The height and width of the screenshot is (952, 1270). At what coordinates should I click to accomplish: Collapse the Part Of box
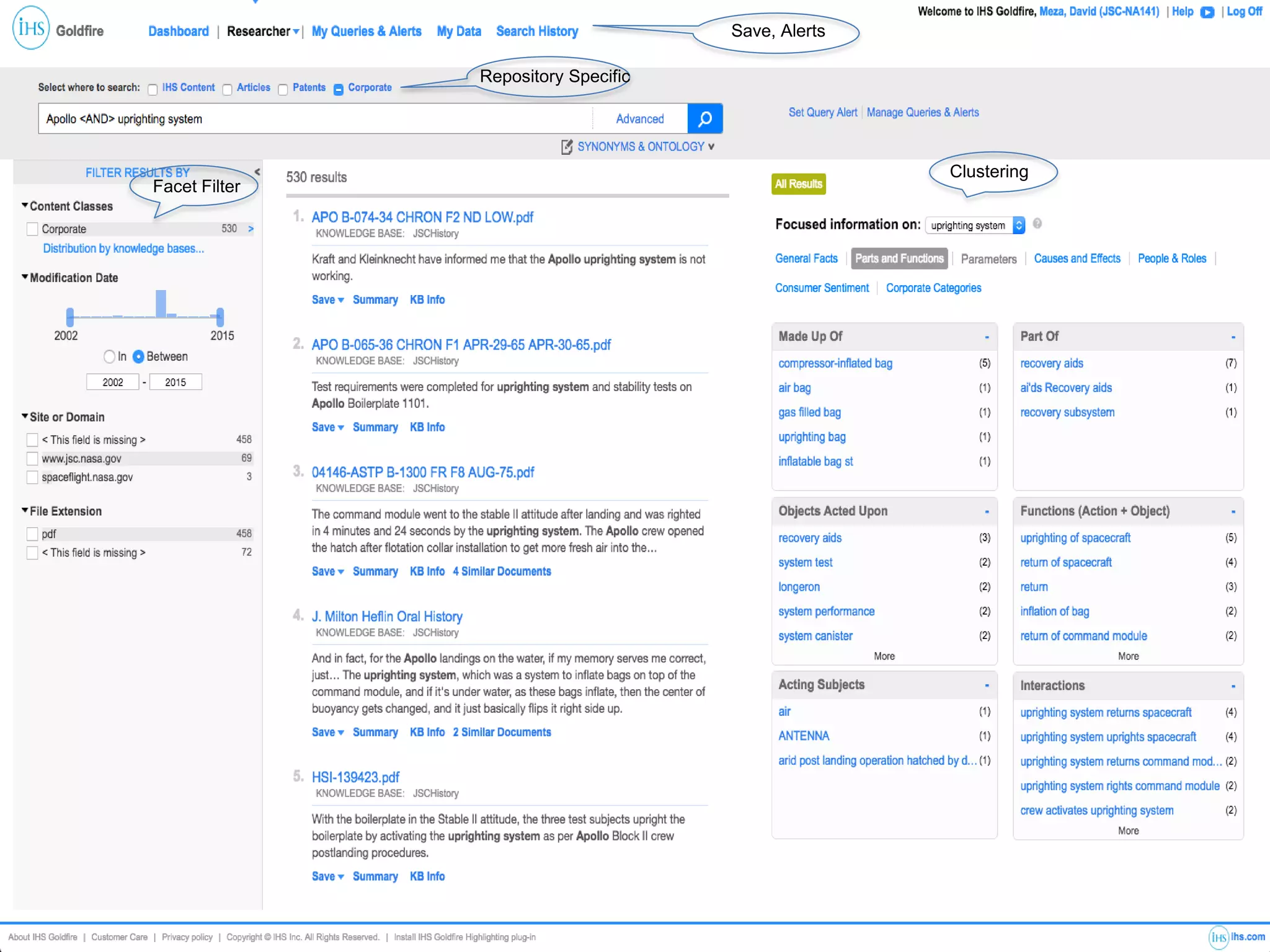[1233, 337]
